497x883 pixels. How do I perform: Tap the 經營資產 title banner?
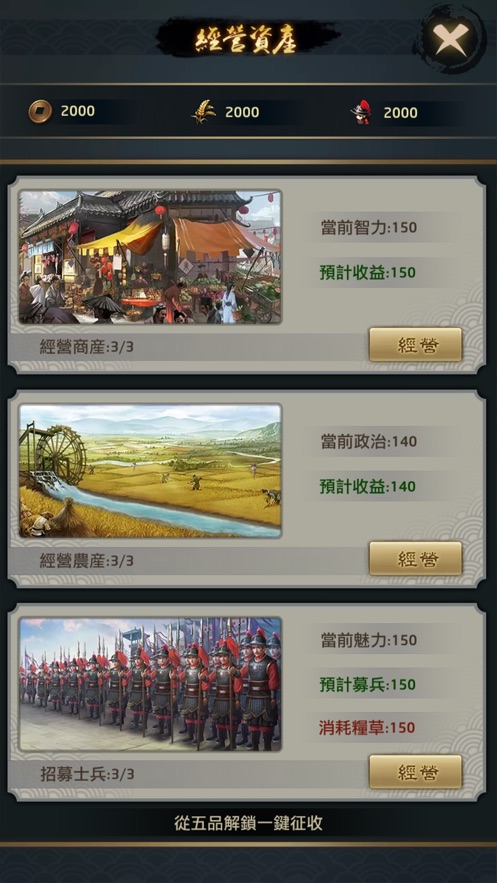(x=247, y=39)
